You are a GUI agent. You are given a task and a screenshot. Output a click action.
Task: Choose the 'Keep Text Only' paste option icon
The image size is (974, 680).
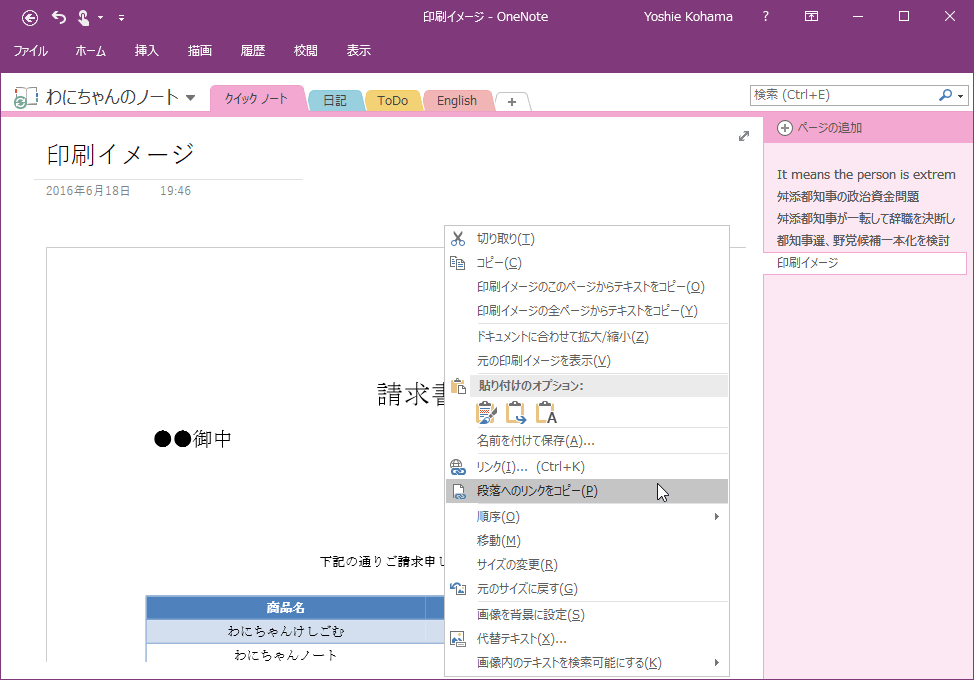(545, 412)
